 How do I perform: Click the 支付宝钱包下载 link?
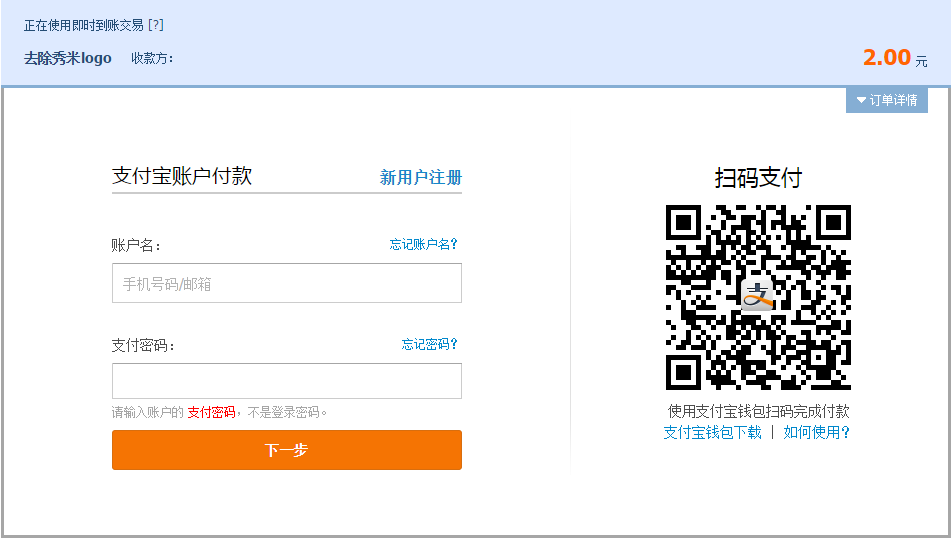pos(712,432)
